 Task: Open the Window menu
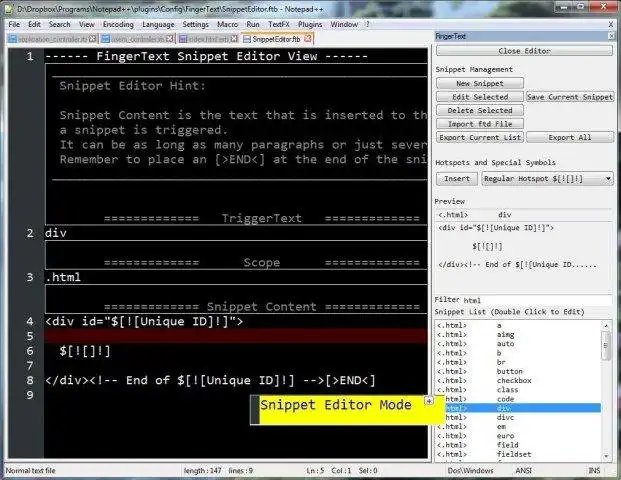point(344,24)
